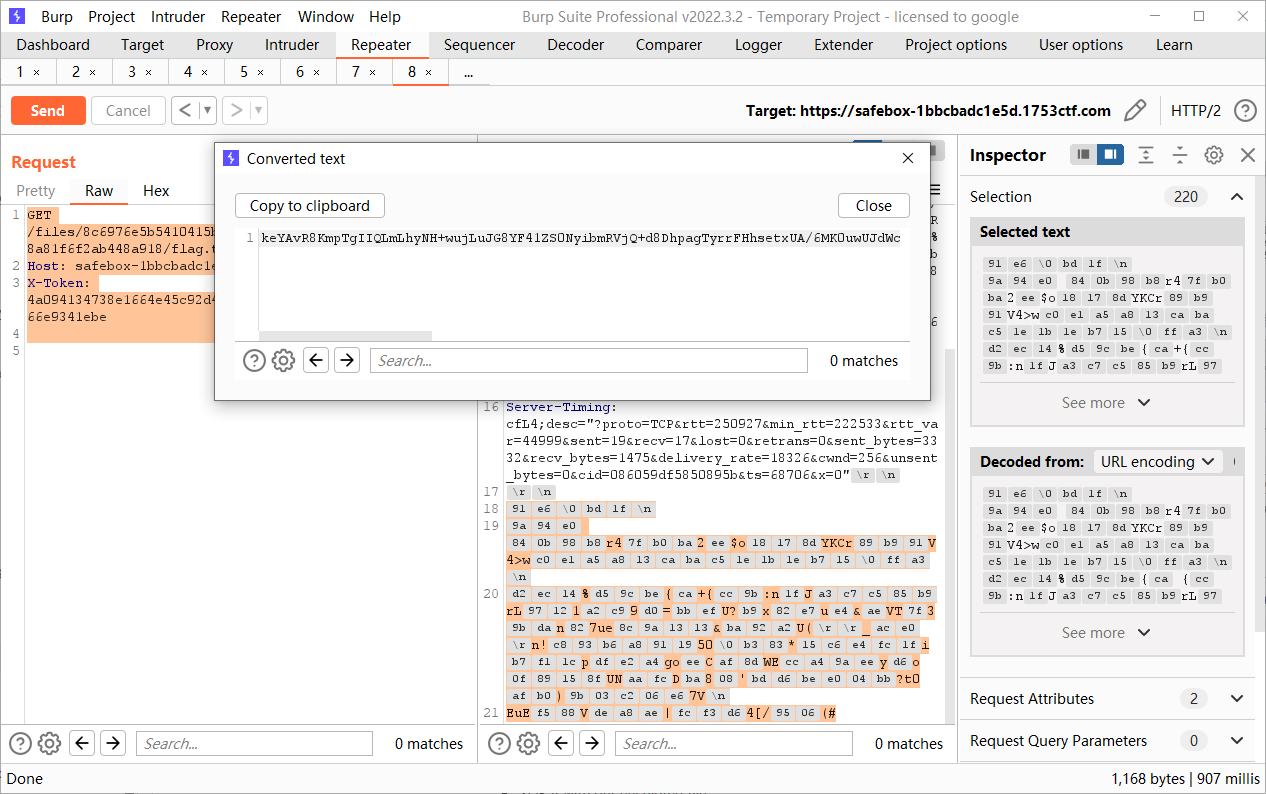Open the Burp menu

click(57, 17)
